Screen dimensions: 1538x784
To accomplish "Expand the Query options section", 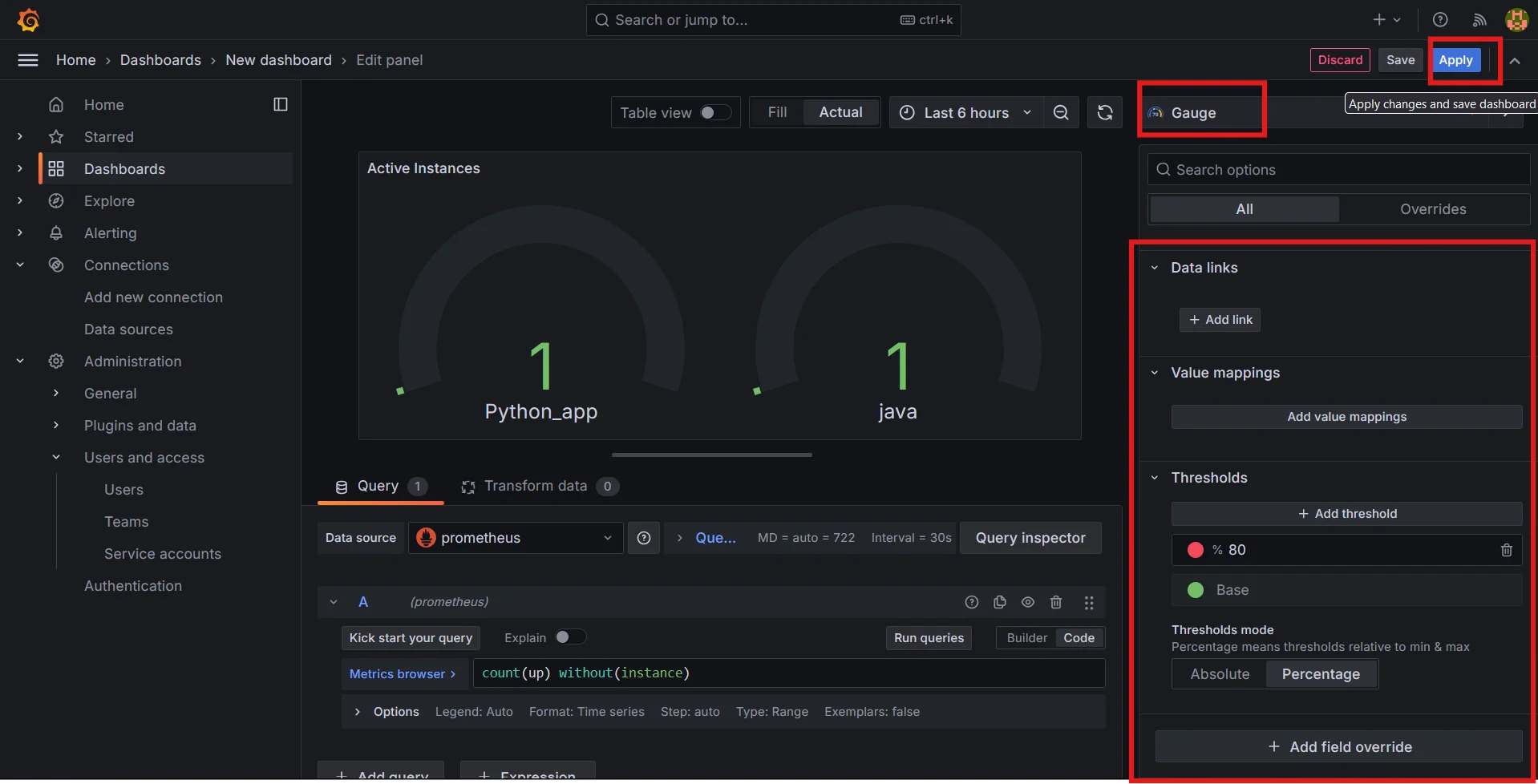I will (679, 538).
